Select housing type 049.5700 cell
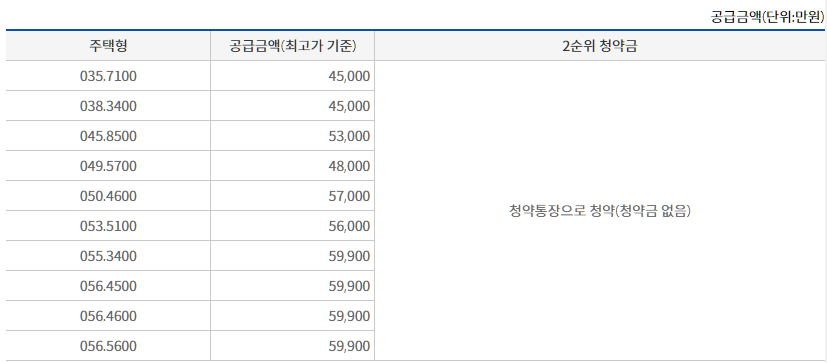Screen dimensions: 827x363 (x=108, y=166)
